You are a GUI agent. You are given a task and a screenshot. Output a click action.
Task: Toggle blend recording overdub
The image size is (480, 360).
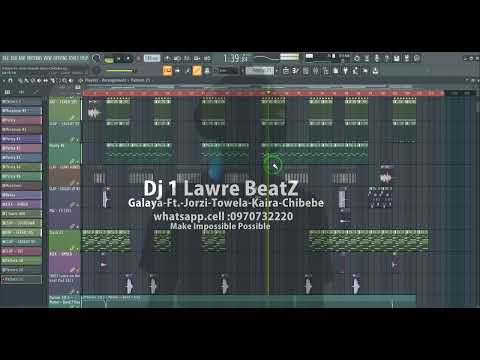(x=197, y=58)
